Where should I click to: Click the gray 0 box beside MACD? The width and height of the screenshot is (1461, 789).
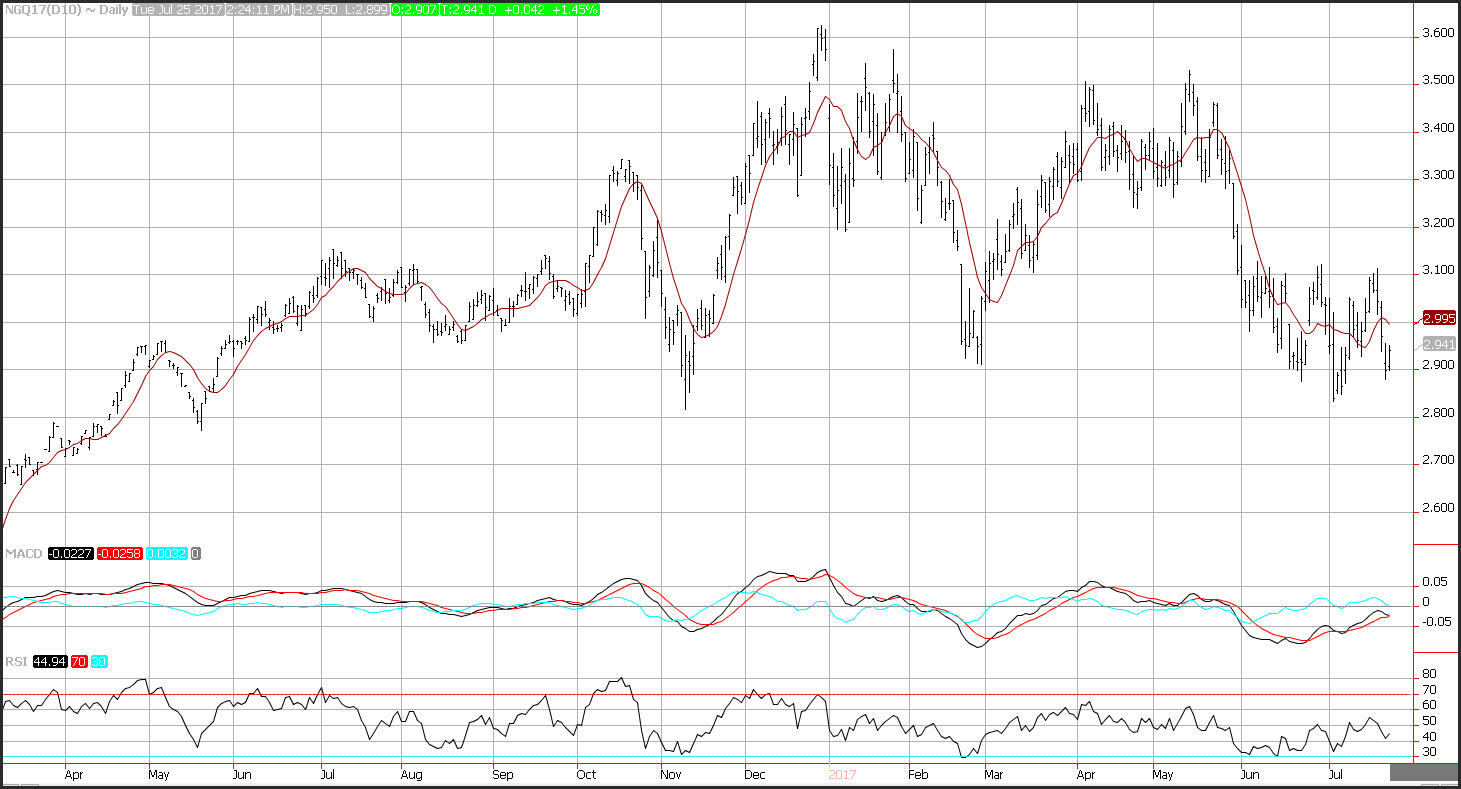[195, 554]
